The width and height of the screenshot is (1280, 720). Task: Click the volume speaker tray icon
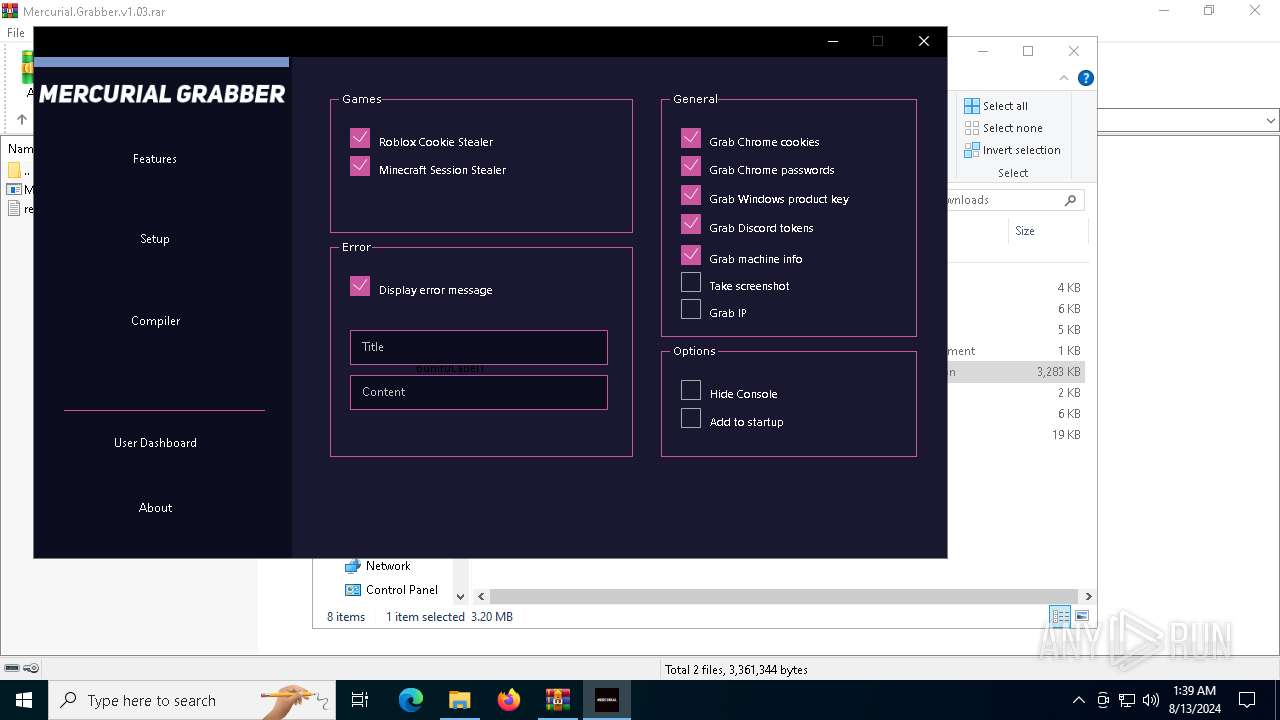1150,700
